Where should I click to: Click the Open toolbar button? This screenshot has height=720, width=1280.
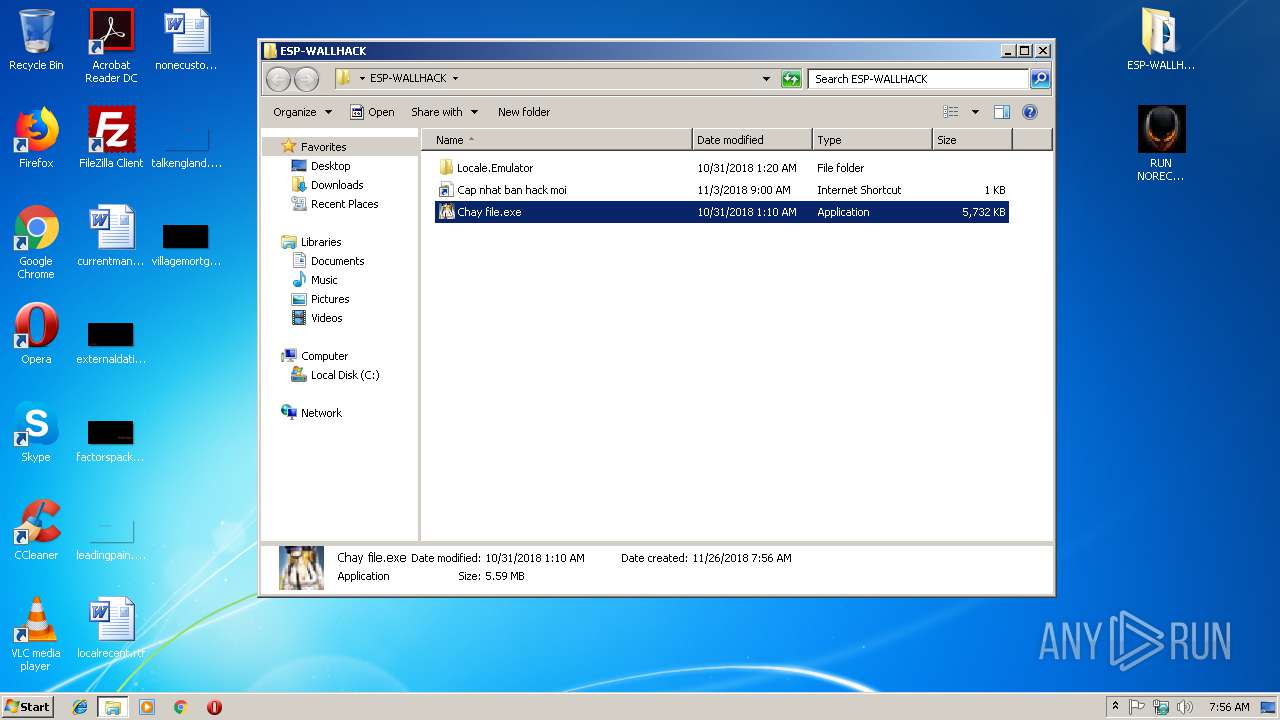(x=372, y=112)
